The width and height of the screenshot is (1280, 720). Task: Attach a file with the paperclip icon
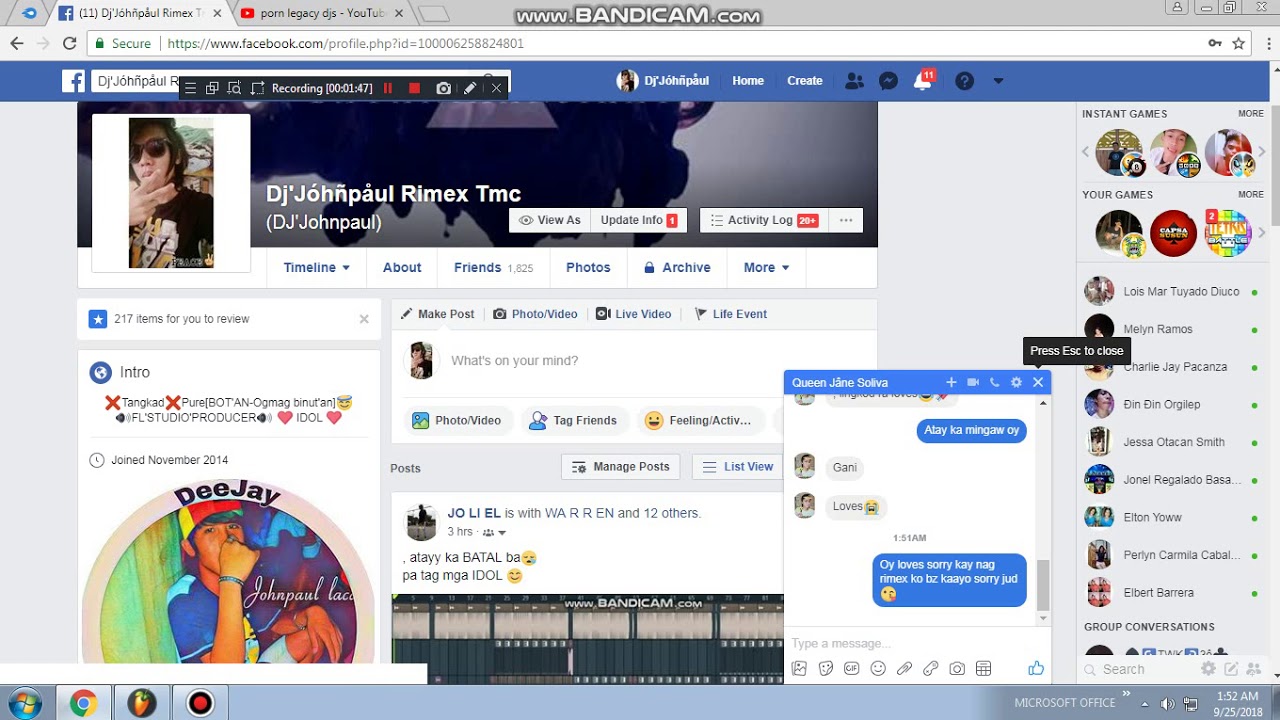[905, 668]
